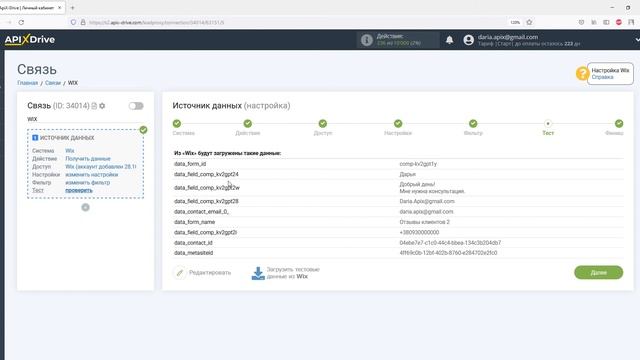Open the 'Wix' system link
Image resolution: width=640 pixels, height=360 pixels.
point(70,151)
